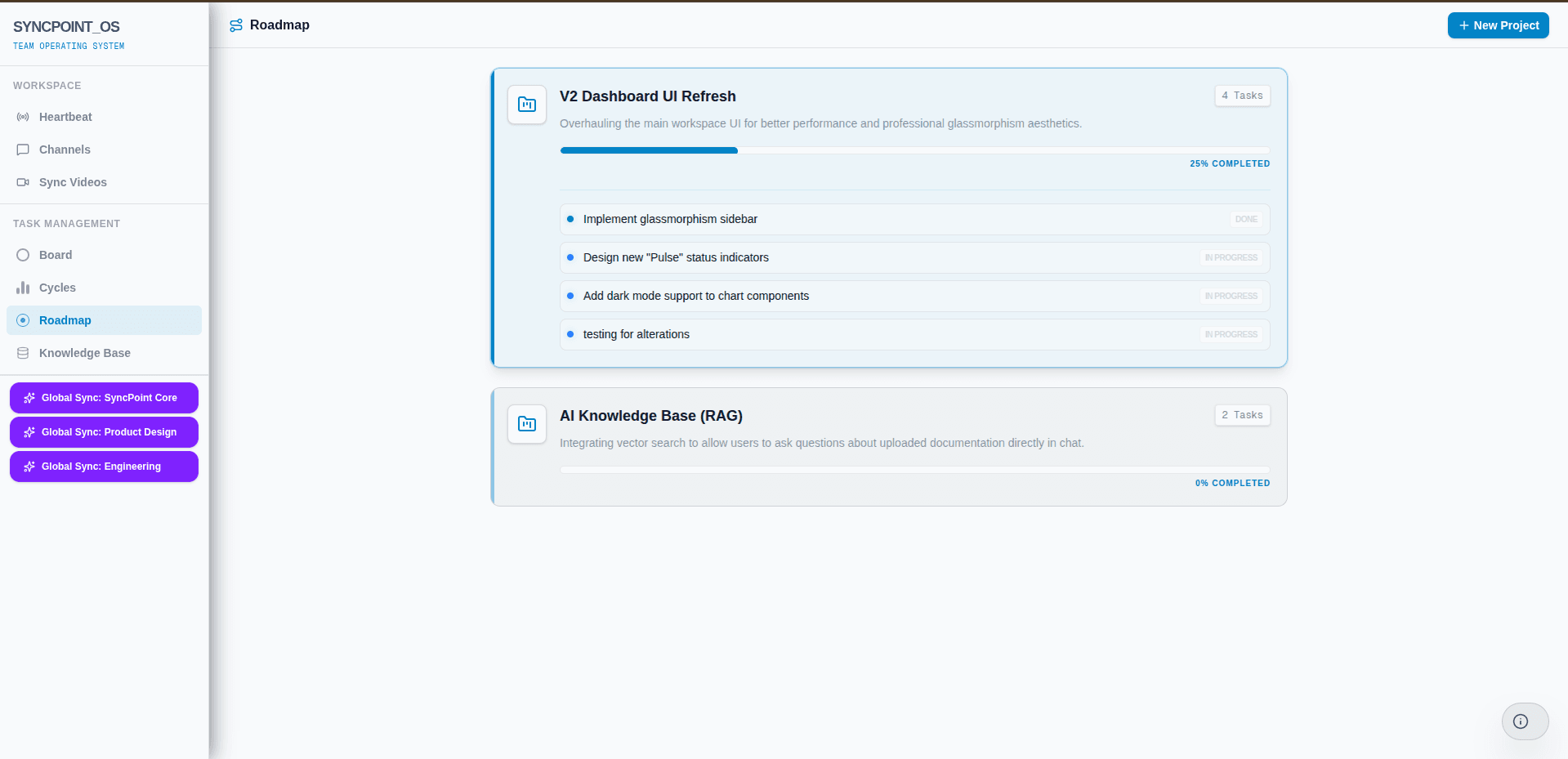Viewport: 1568px width, 759px height.
Task: Change the DONE status on Implement glassmorphism sidebar
Action: 1246,219
